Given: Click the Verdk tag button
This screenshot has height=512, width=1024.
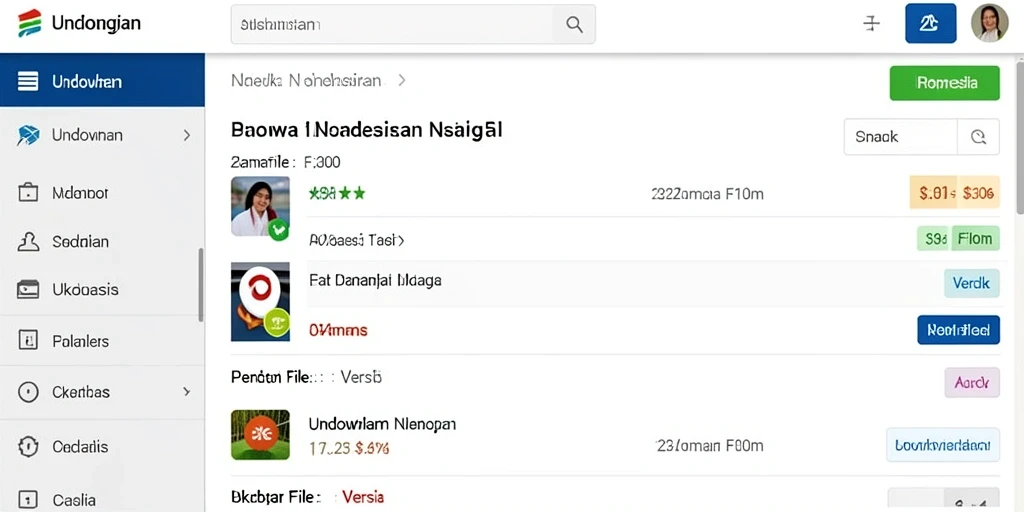Looking at the screenshot, I should [x=971, y=283].
